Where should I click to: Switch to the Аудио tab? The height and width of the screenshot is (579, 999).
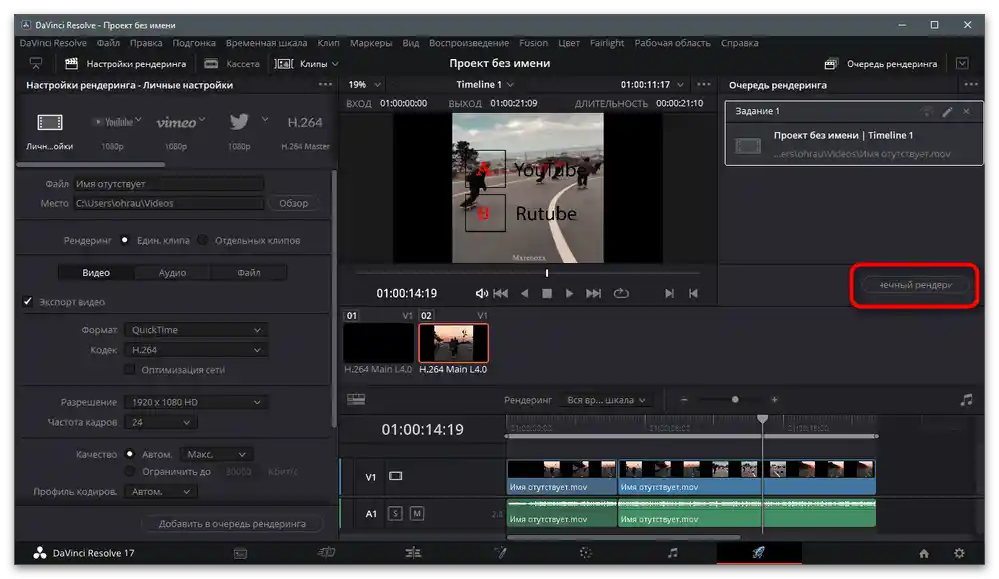pyautogui.click(x=172, y=273)
